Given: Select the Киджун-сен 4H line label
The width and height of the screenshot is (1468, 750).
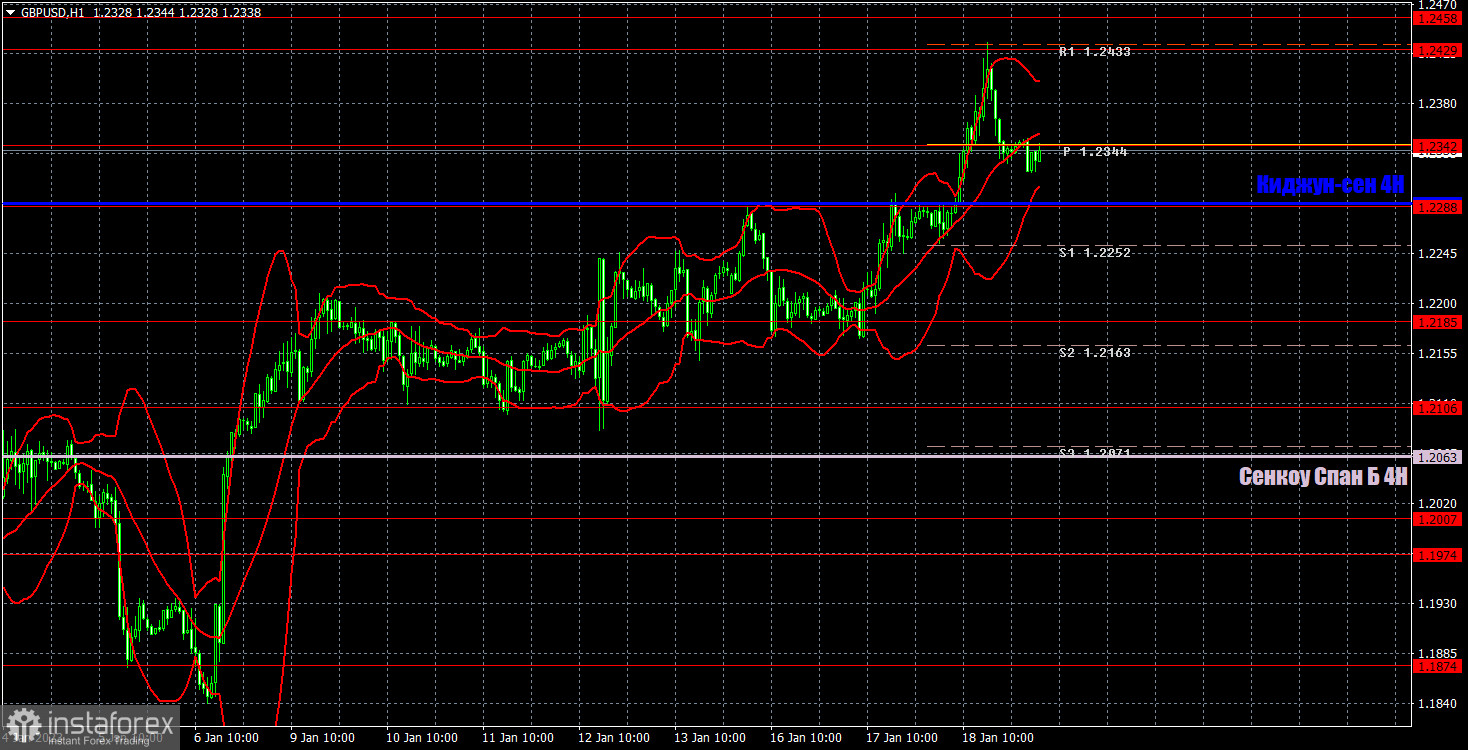Looking at the screenshot, I should point(1330,185).
